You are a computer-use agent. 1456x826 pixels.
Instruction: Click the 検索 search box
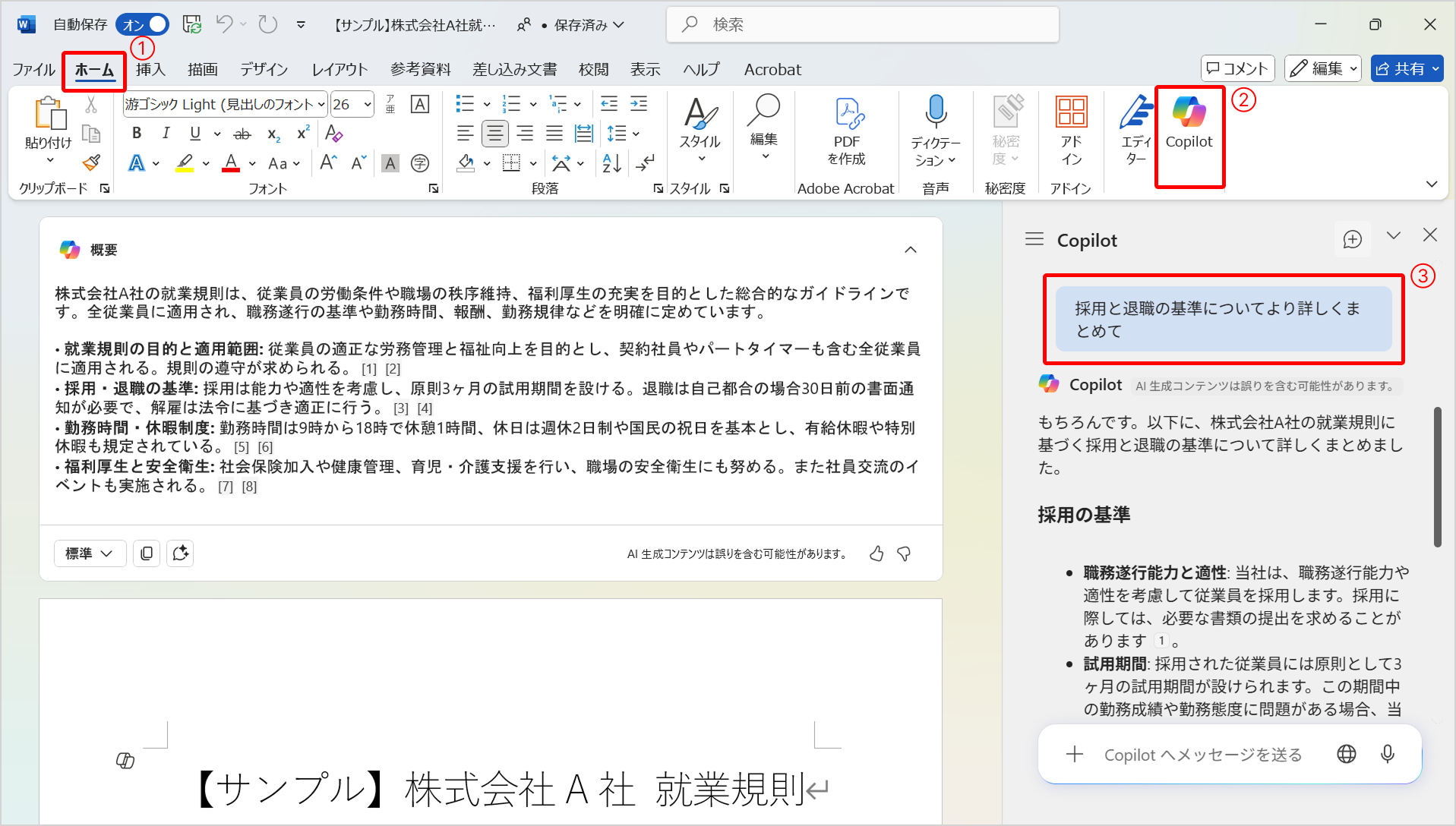(863, 24)
